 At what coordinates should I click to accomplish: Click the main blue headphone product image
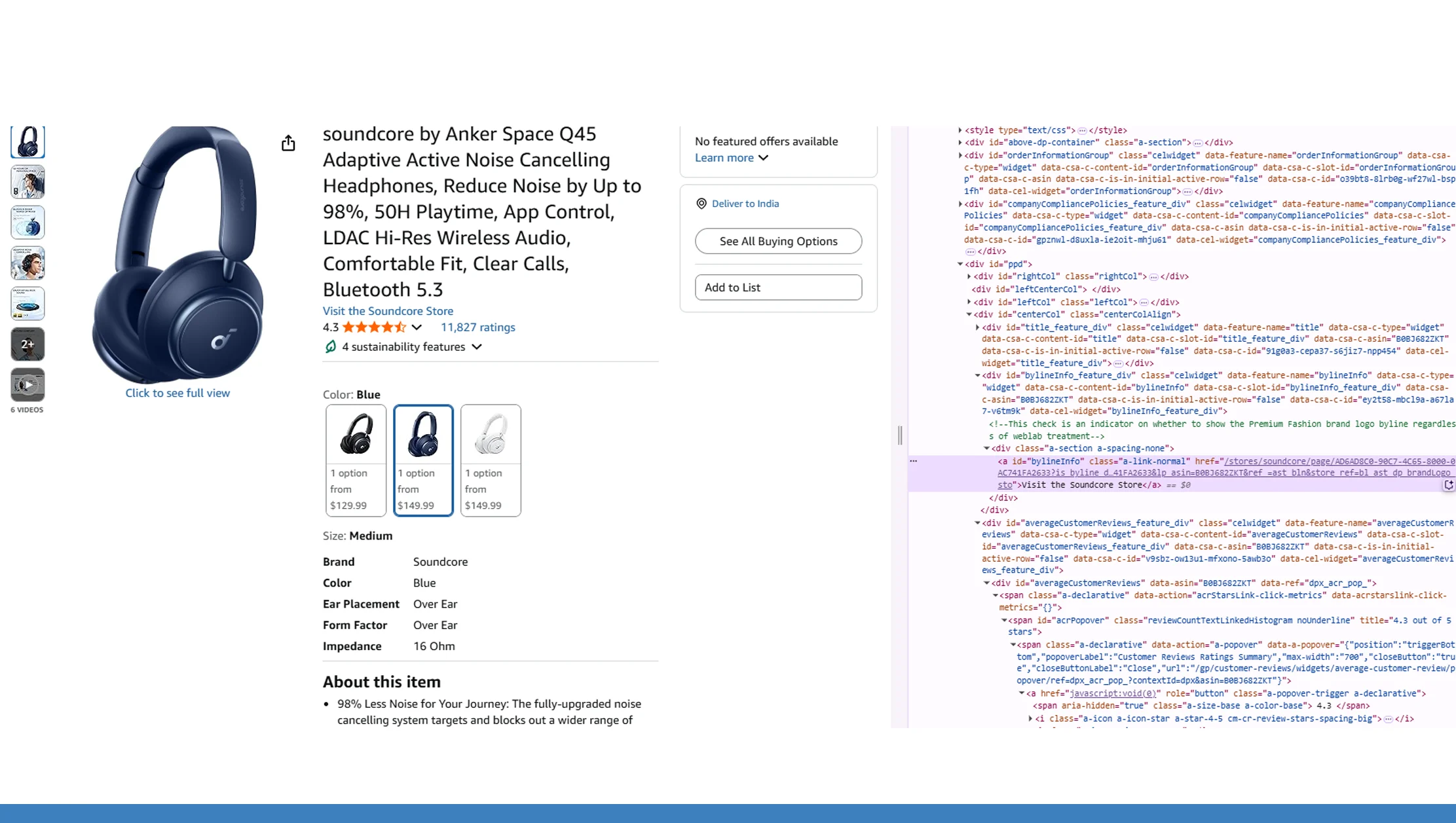pos(177,254)
